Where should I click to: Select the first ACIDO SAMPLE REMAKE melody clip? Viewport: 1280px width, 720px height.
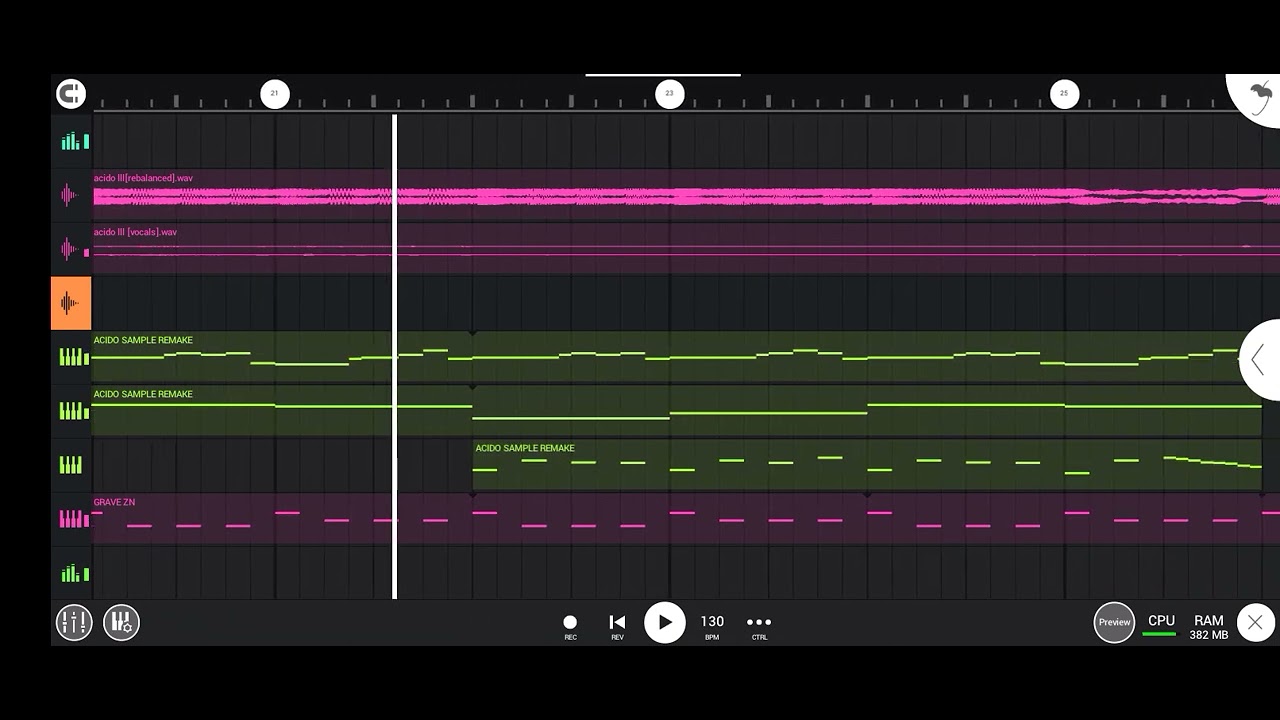[x=677, y=357]
